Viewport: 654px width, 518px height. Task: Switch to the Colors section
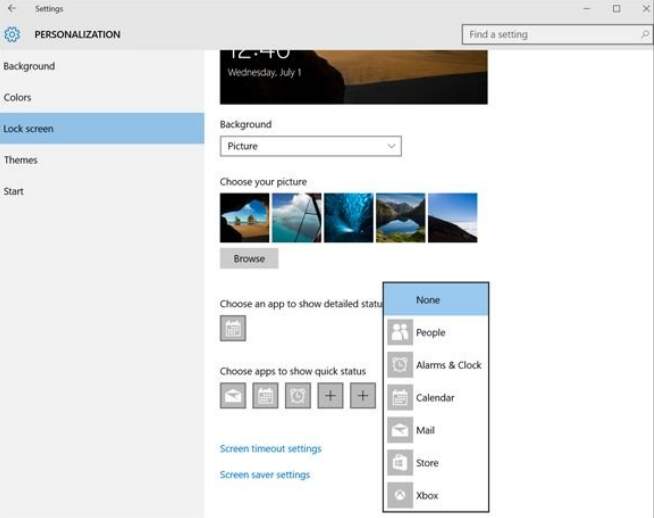[18, 98]
